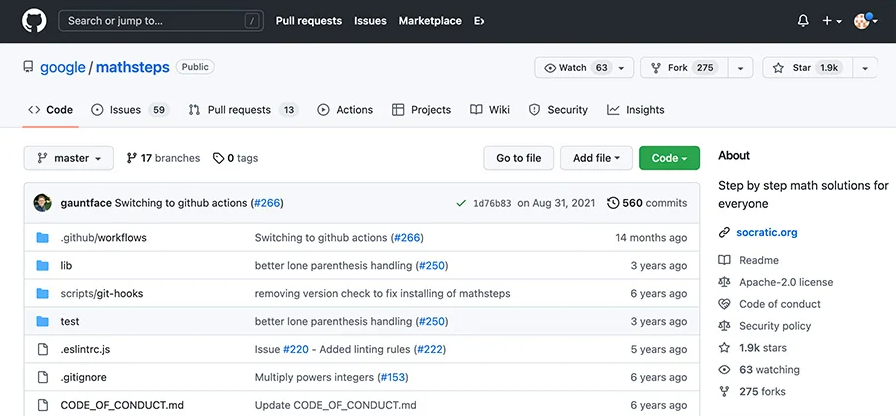Click the GitHub logo icon
This screenshot has width=896, height=416.
point(34,20)
